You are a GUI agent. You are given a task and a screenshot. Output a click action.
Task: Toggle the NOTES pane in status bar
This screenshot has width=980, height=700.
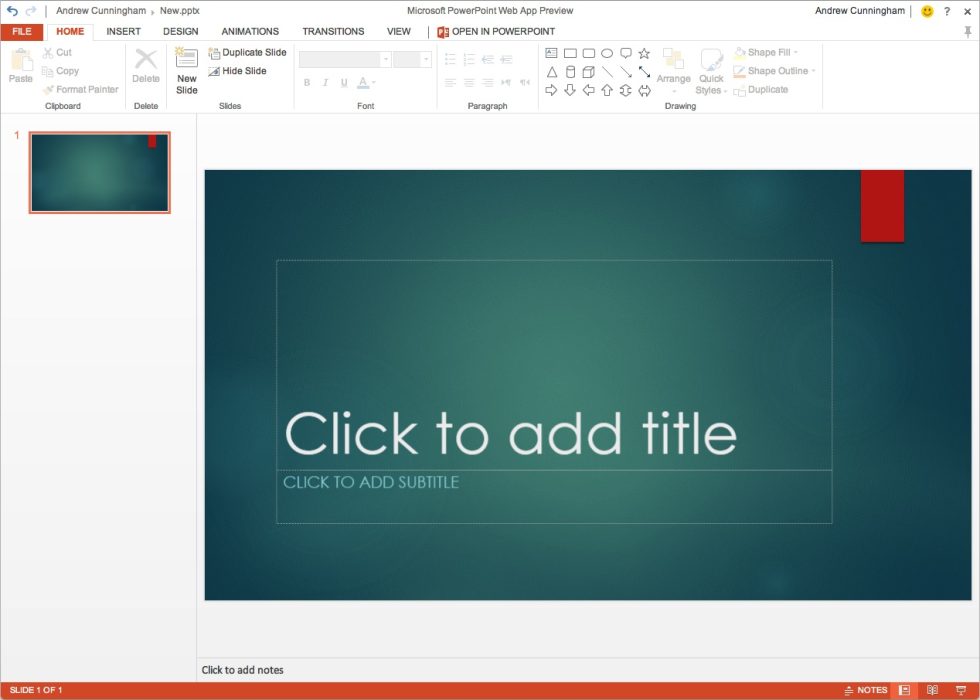tap(866, 689)
